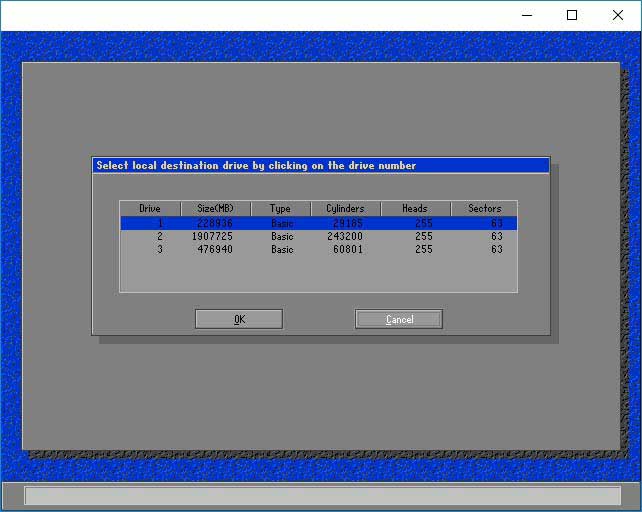Click the 60801 cylinders value
642x512 pixels.
coord(347,249)
